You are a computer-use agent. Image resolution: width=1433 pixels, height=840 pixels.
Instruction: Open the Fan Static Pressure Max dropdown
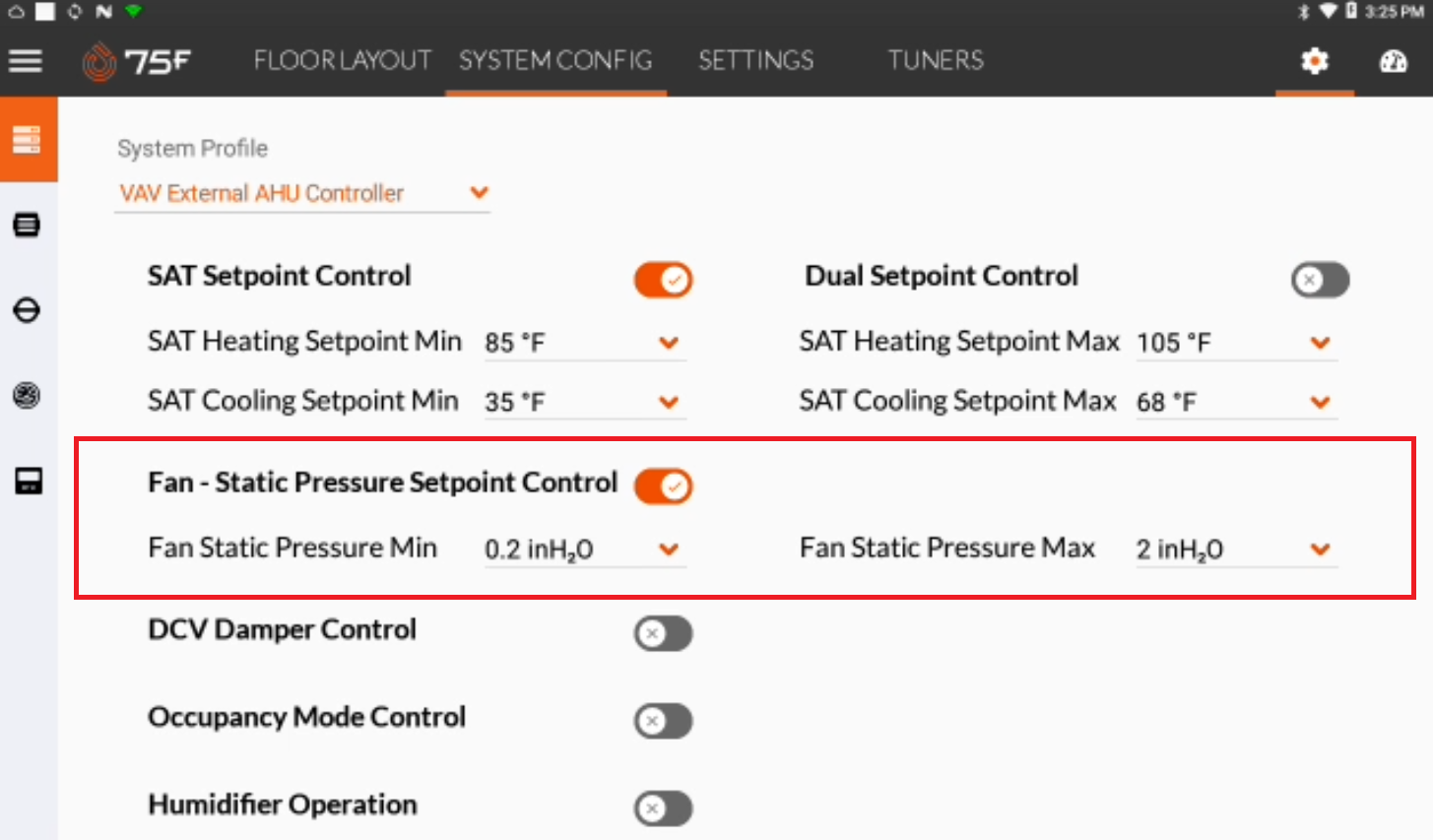[1320, 549]
